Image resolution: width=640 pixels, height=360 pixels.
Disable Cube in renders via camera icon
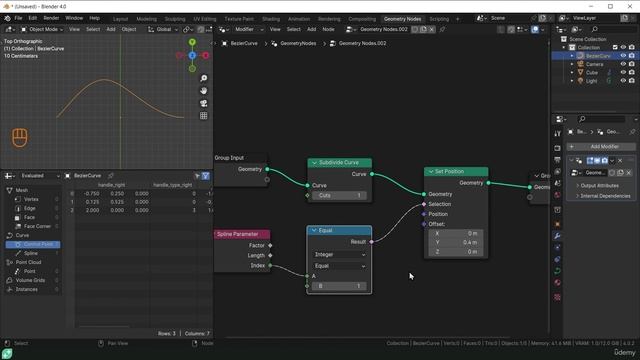tap(631, 72)
